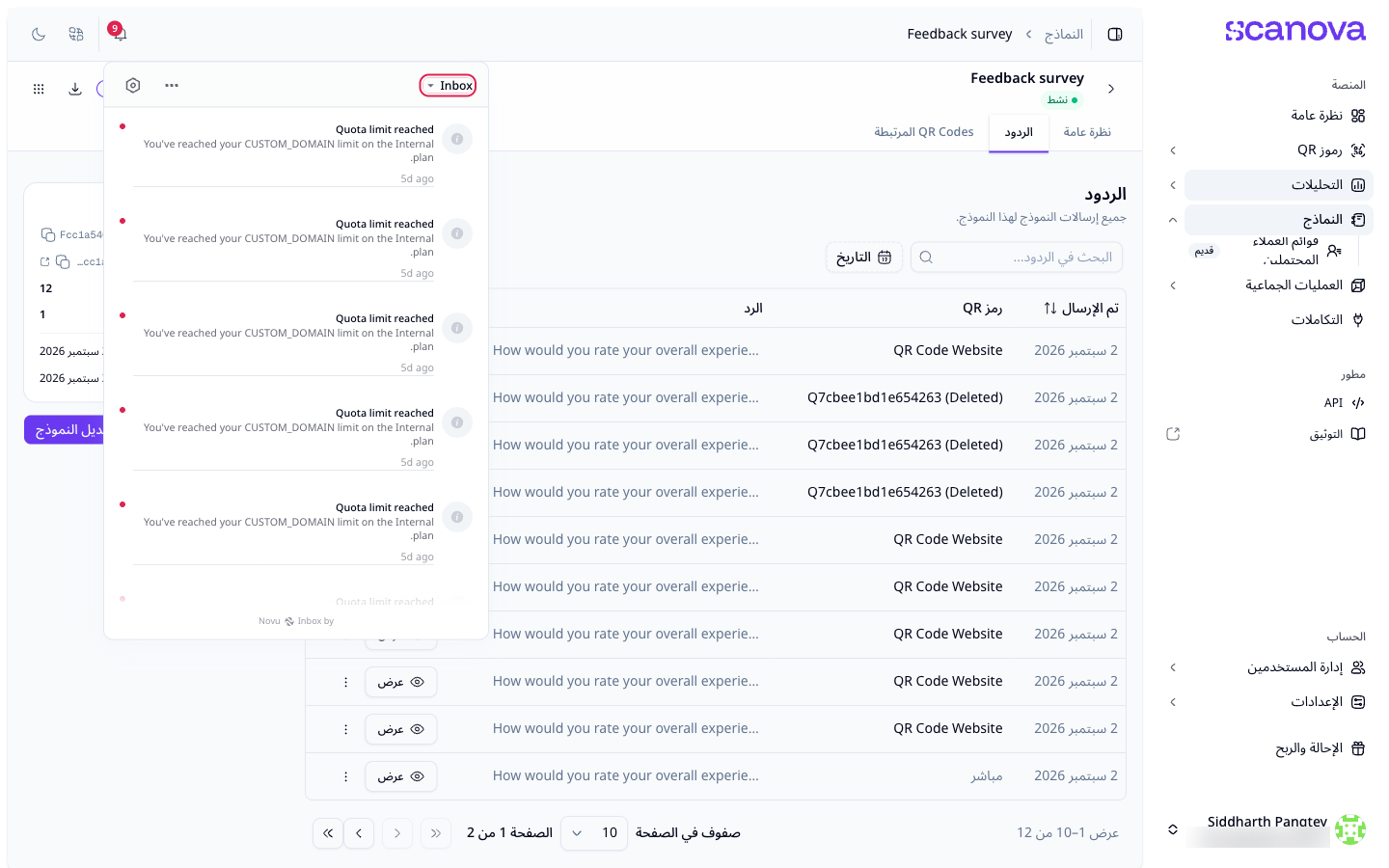Open the first Quota limit reached notification
Viewport: 1389px width, 868px height.
point(297,153)
